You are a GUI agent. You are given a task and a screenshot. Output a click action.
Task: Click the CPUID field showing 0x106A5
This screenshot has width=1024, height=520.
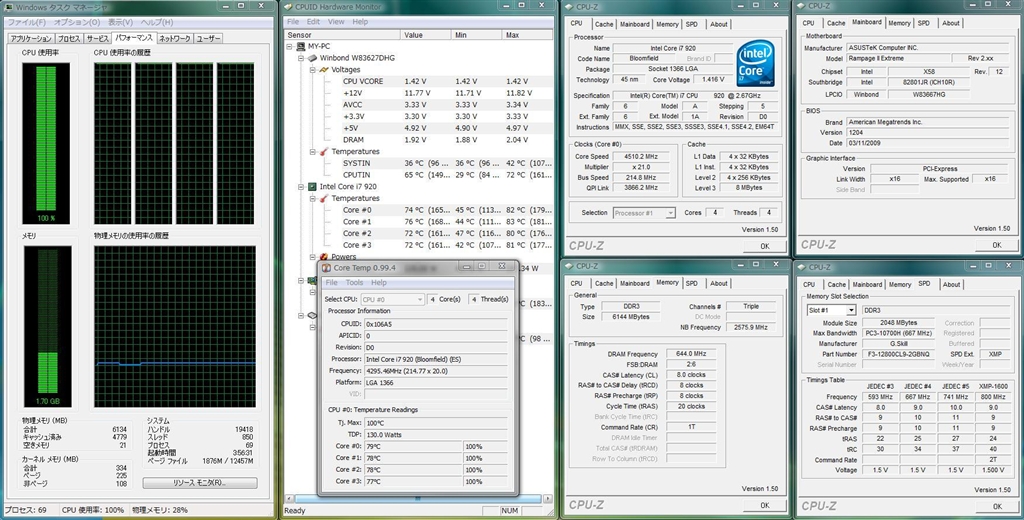(x=436, y=324)
